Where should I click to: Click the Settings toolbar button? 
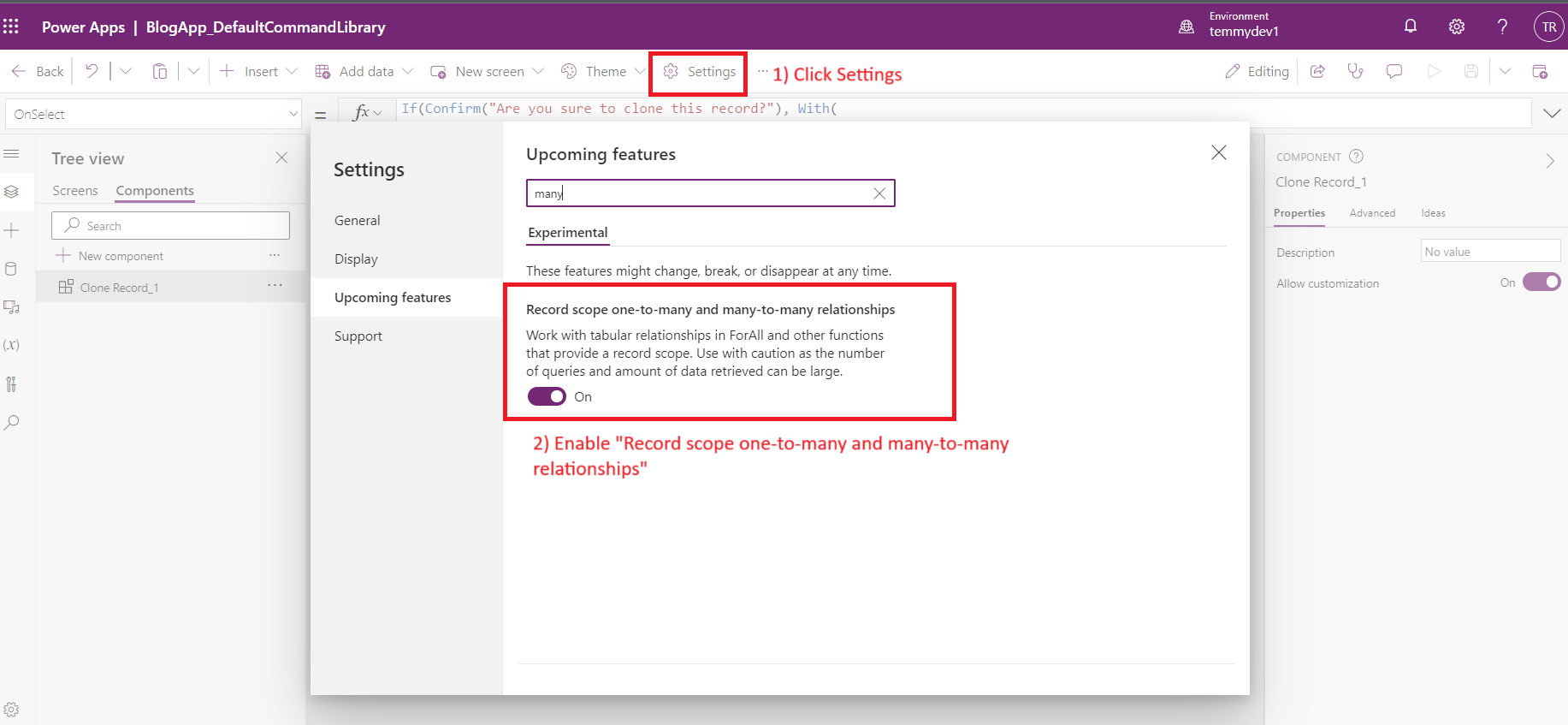click(699, 71)
